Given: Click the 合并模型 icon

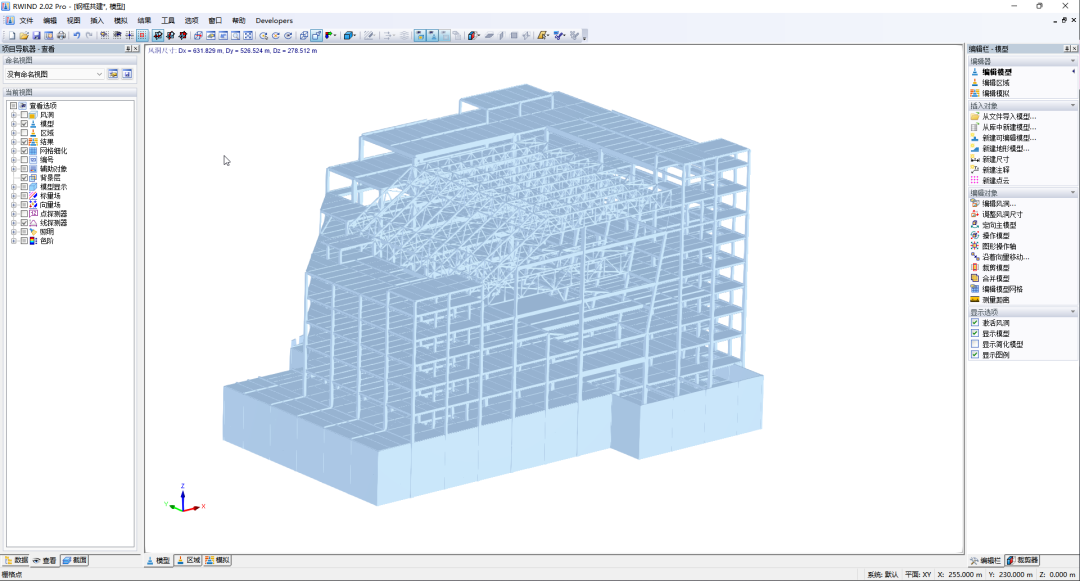Looking at the screenshot, I should 975,278.
